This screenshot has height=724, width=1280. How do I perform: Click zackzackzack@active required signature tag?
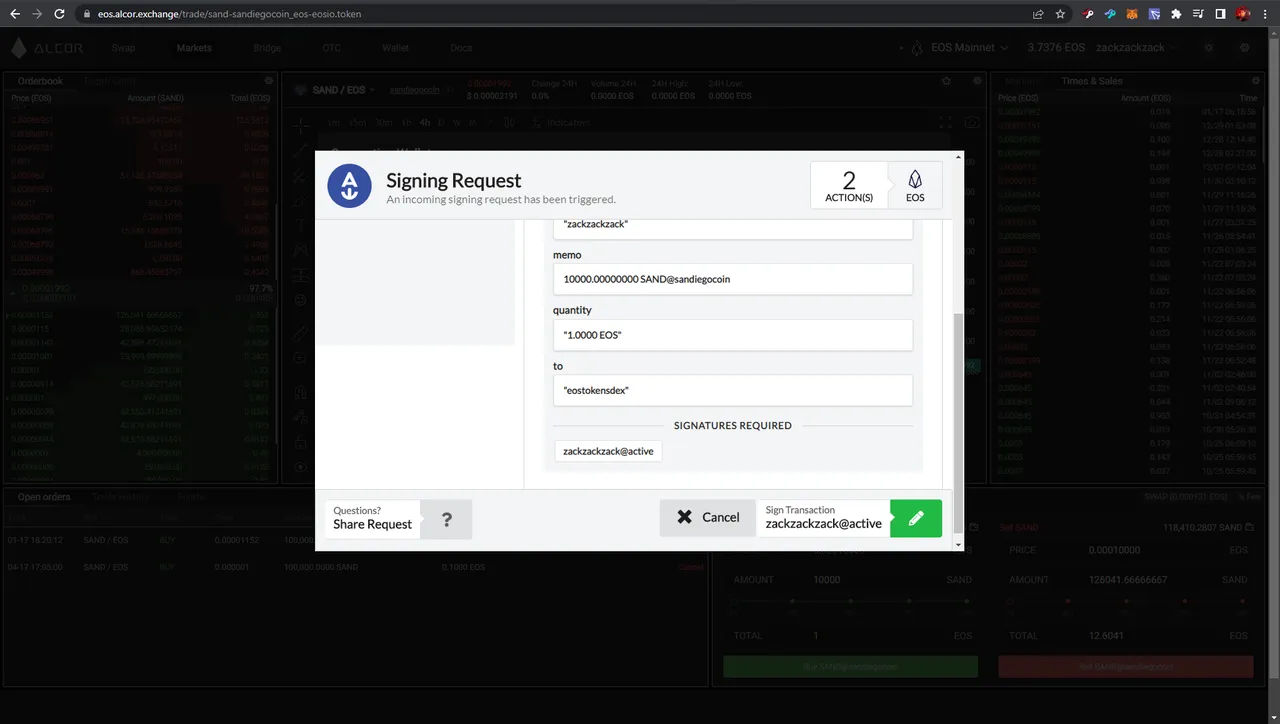pos(608,451)
